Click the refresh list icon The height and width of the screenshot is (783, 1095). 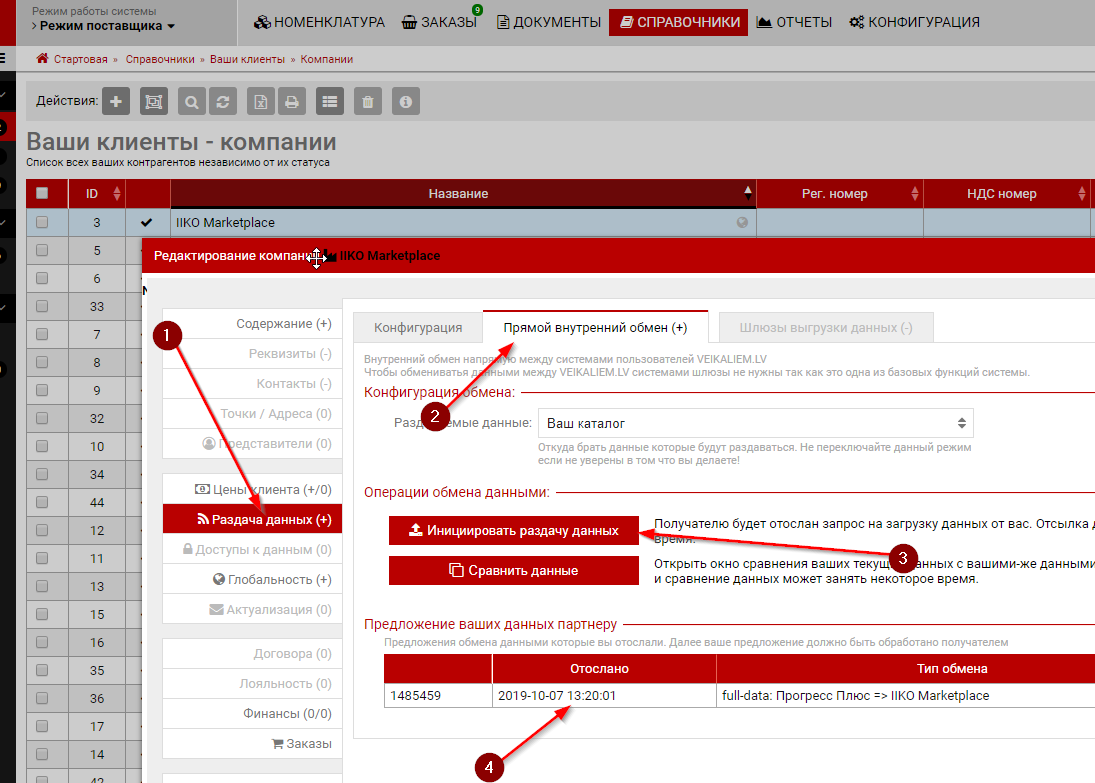(224, 101)
